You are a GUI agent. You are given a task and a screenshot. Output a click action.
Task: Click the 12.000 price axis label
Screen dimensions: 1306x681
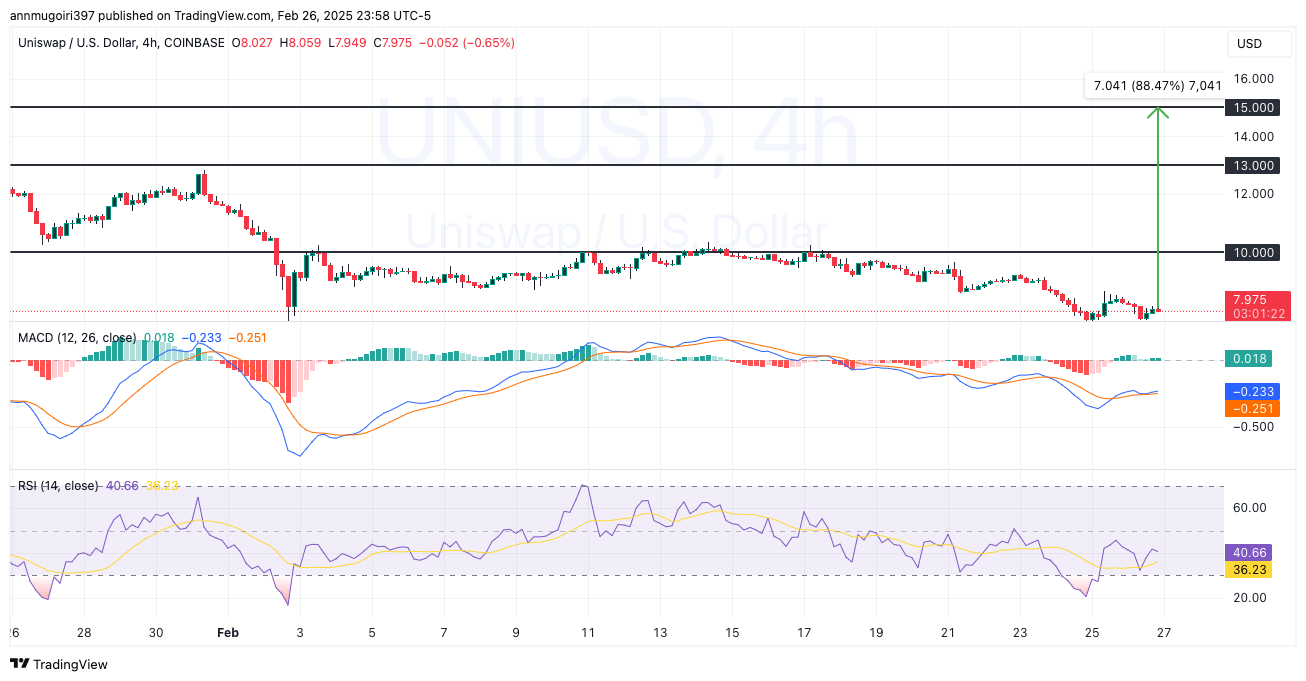pyautogui.click(x=1253, y=193)
